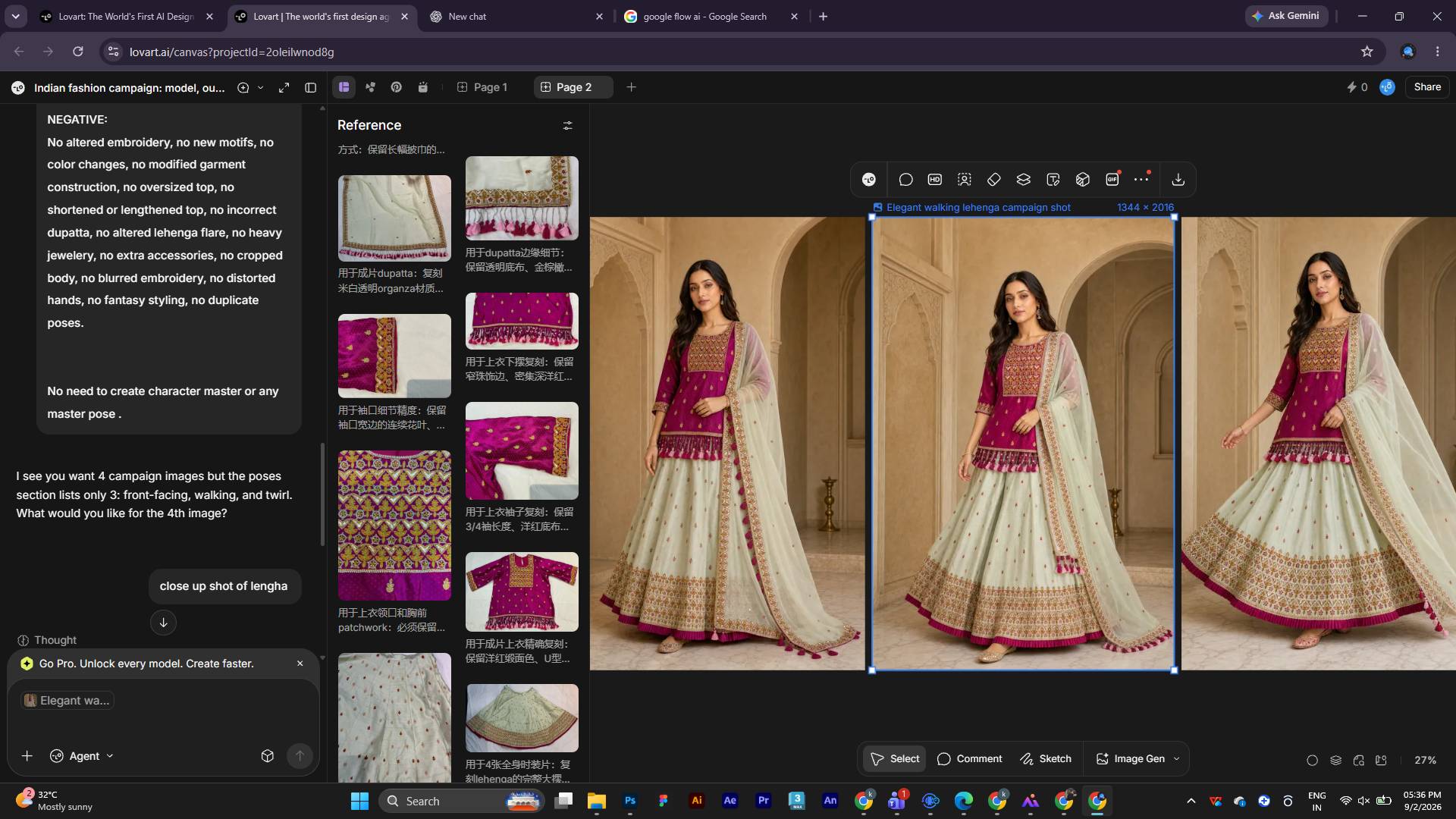Viewport: 1456px width, 819px height.
Task: Toggle the sidebar panel layout icon
Action: (311, 88)
